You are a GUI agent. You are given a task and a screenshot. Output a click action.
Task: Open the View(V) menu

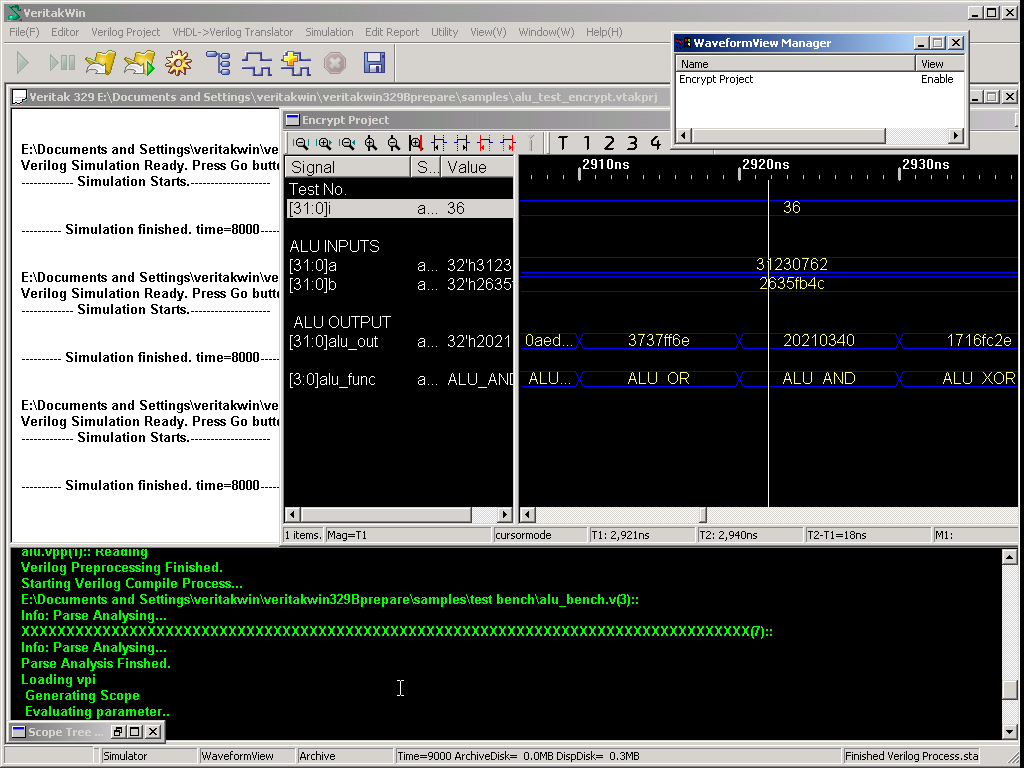point(488,32)
